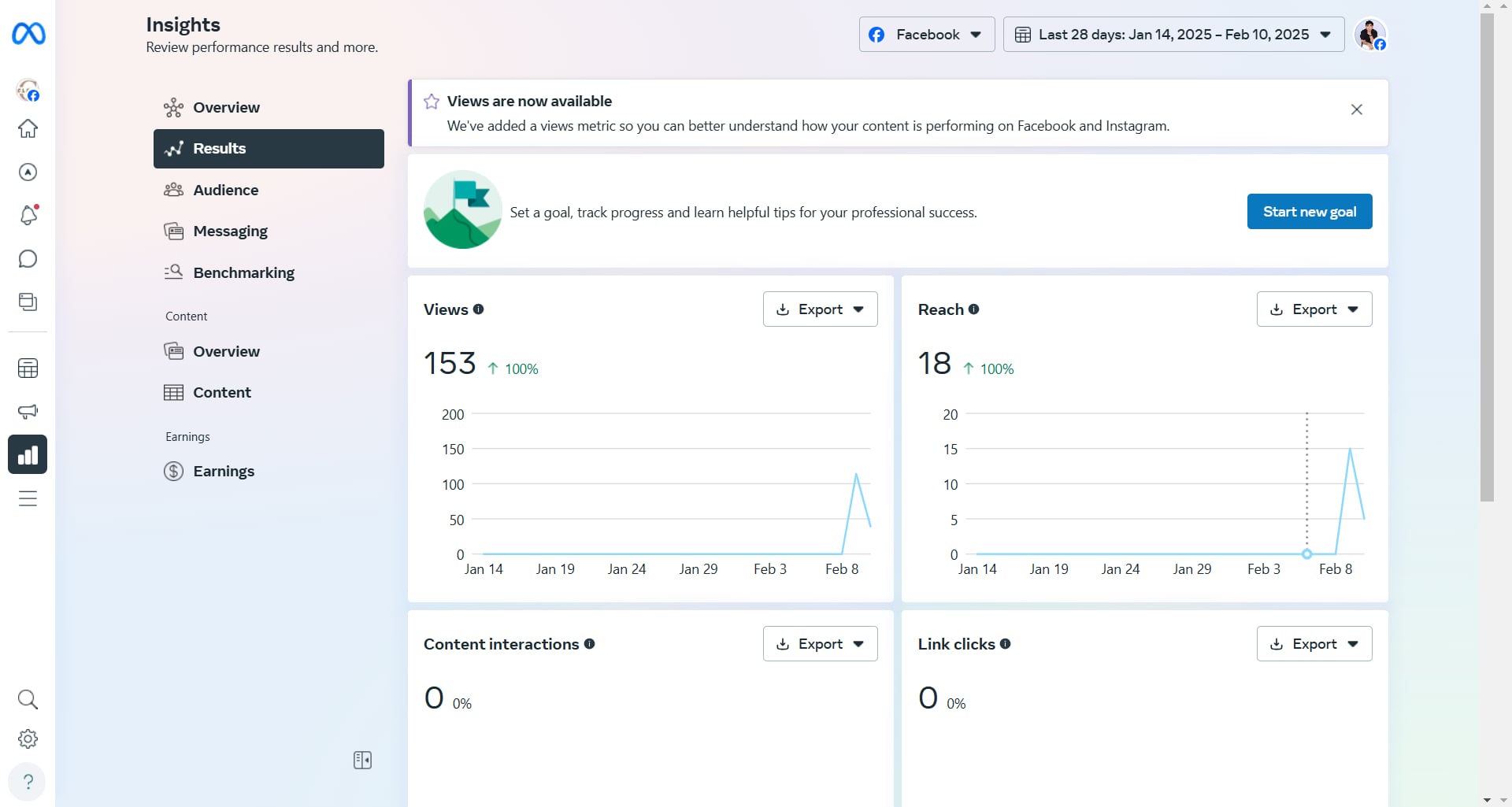
Task: Open All tools hamburger menu icon
Action: 28,498
